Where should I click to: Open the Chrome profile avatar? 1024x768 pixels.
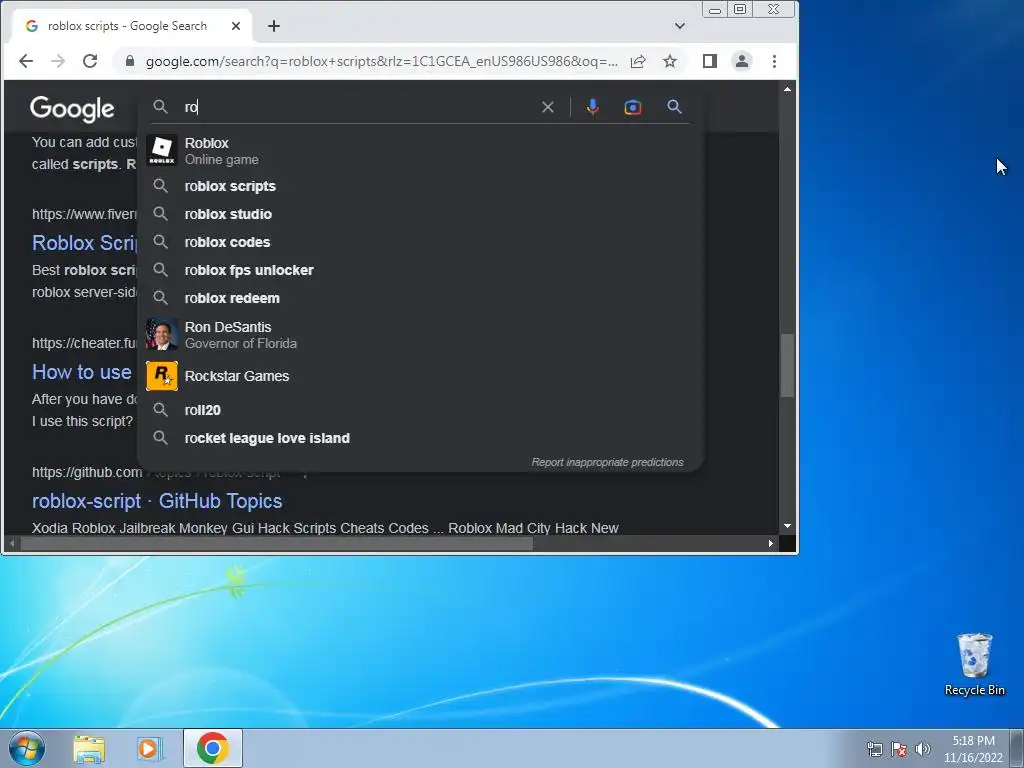[742, 61]
